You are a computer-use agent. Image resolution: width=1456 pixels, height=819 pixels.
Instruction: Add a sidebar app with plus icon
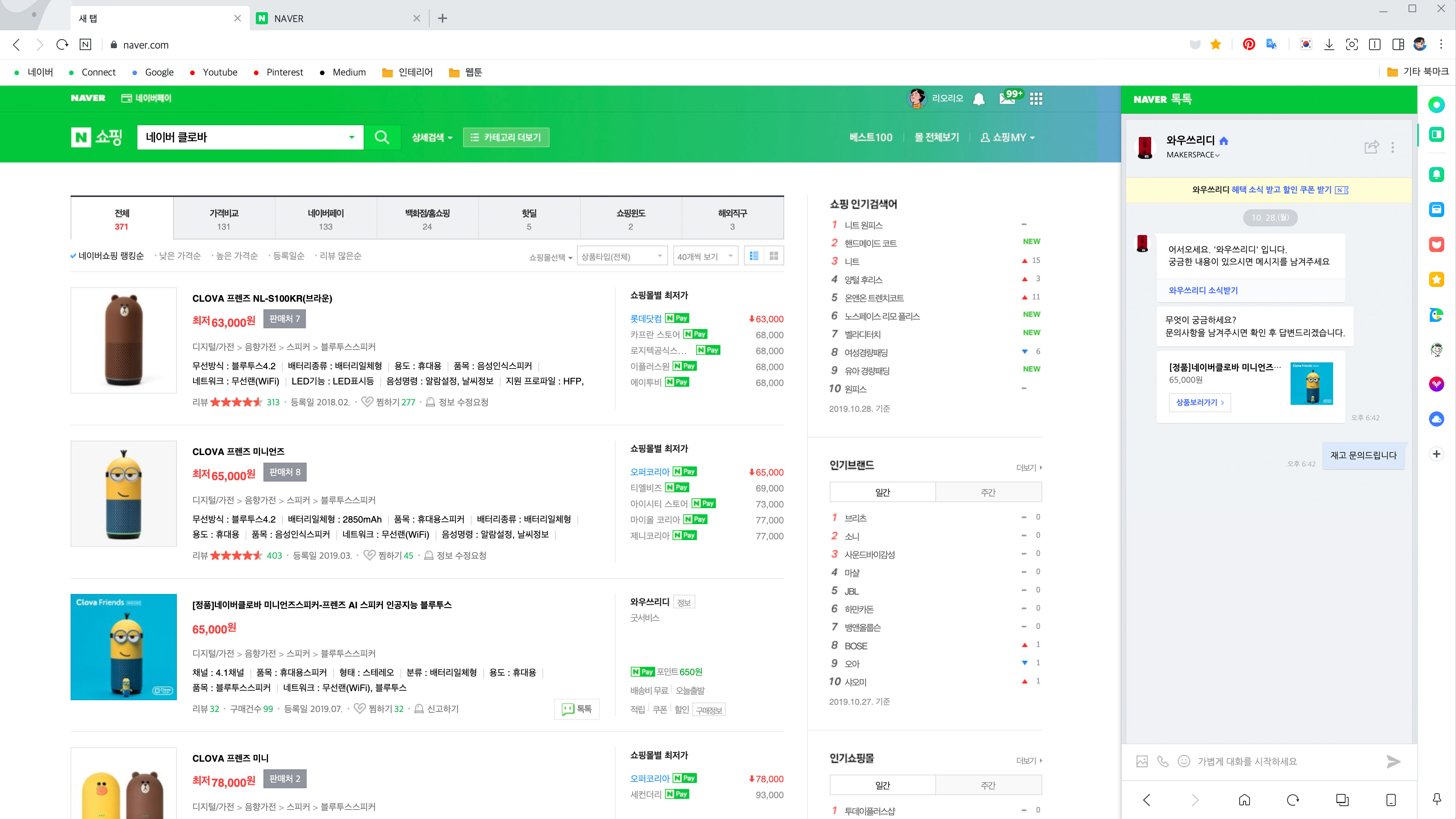pos(1436,454)
